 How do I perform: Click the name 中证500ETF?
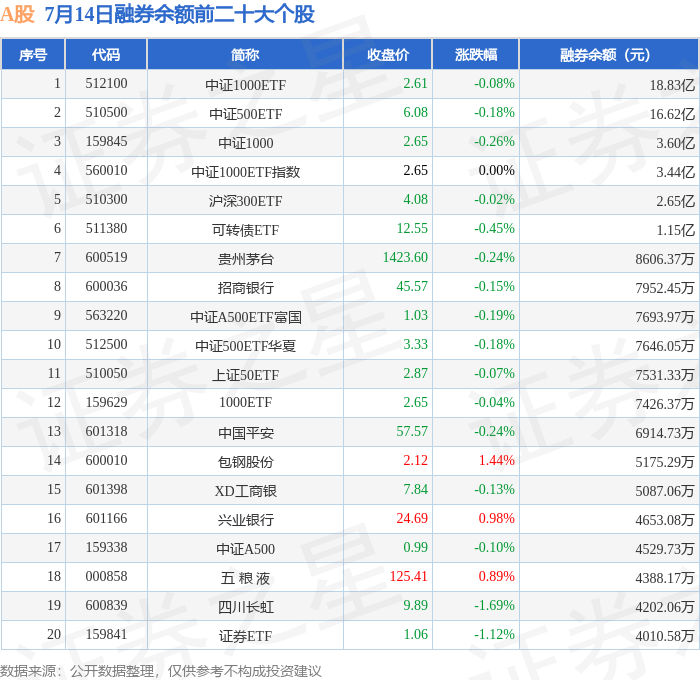246,114
